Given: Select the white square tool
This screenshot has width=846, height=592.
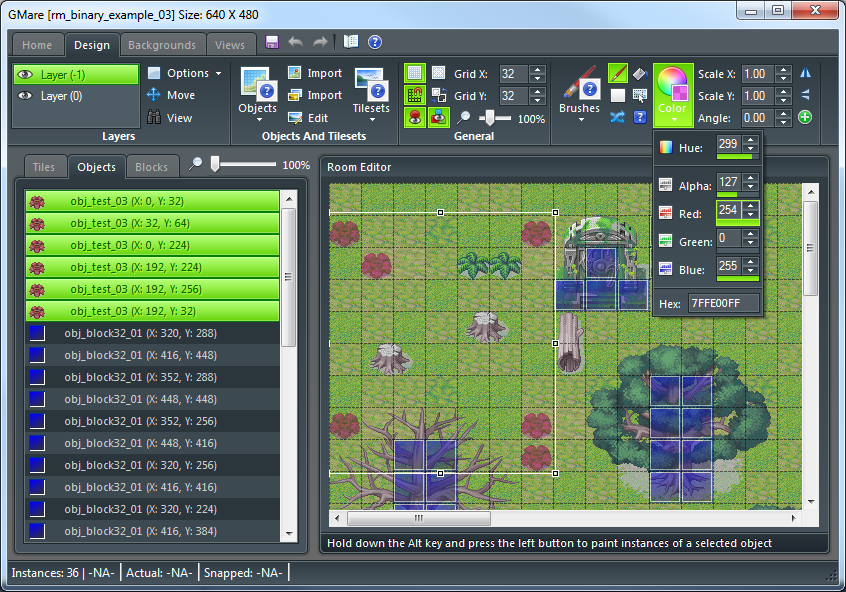Looking at the screenshot, I should [618, 96].
